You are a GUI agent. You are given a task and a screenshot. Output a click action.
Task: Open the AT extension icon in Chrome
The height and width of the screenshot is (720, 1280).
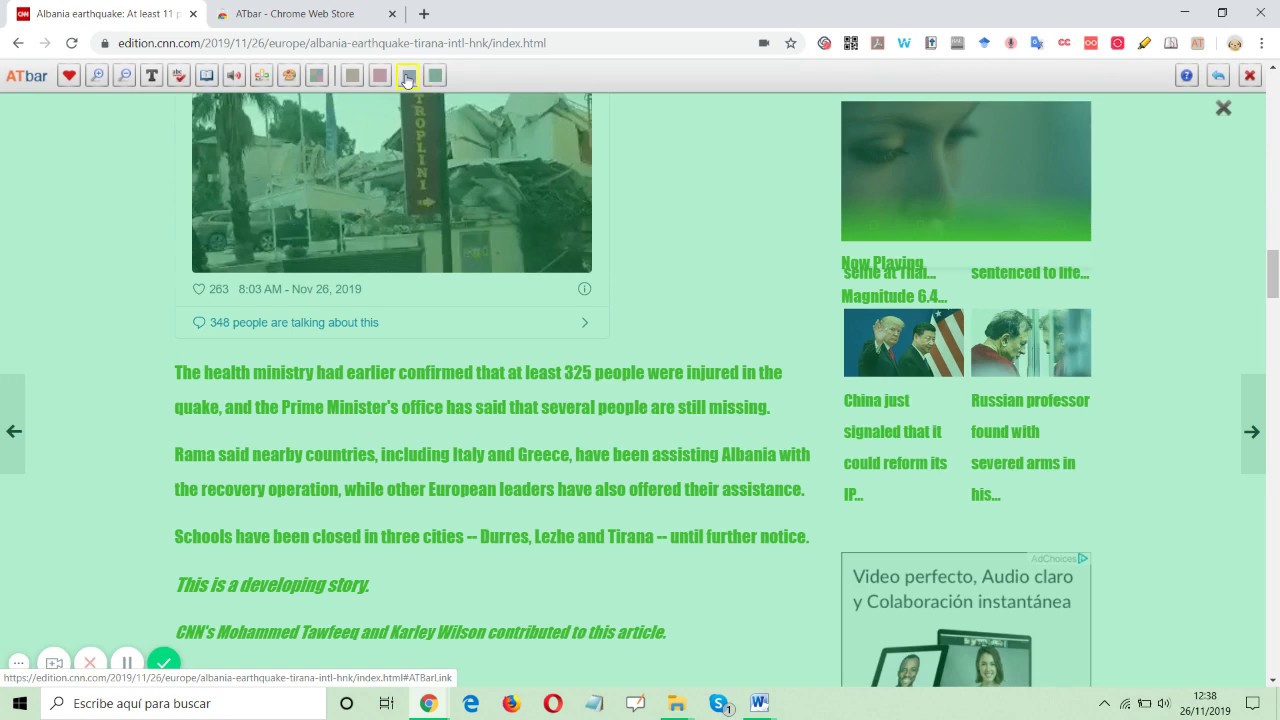coord(1197,43)
